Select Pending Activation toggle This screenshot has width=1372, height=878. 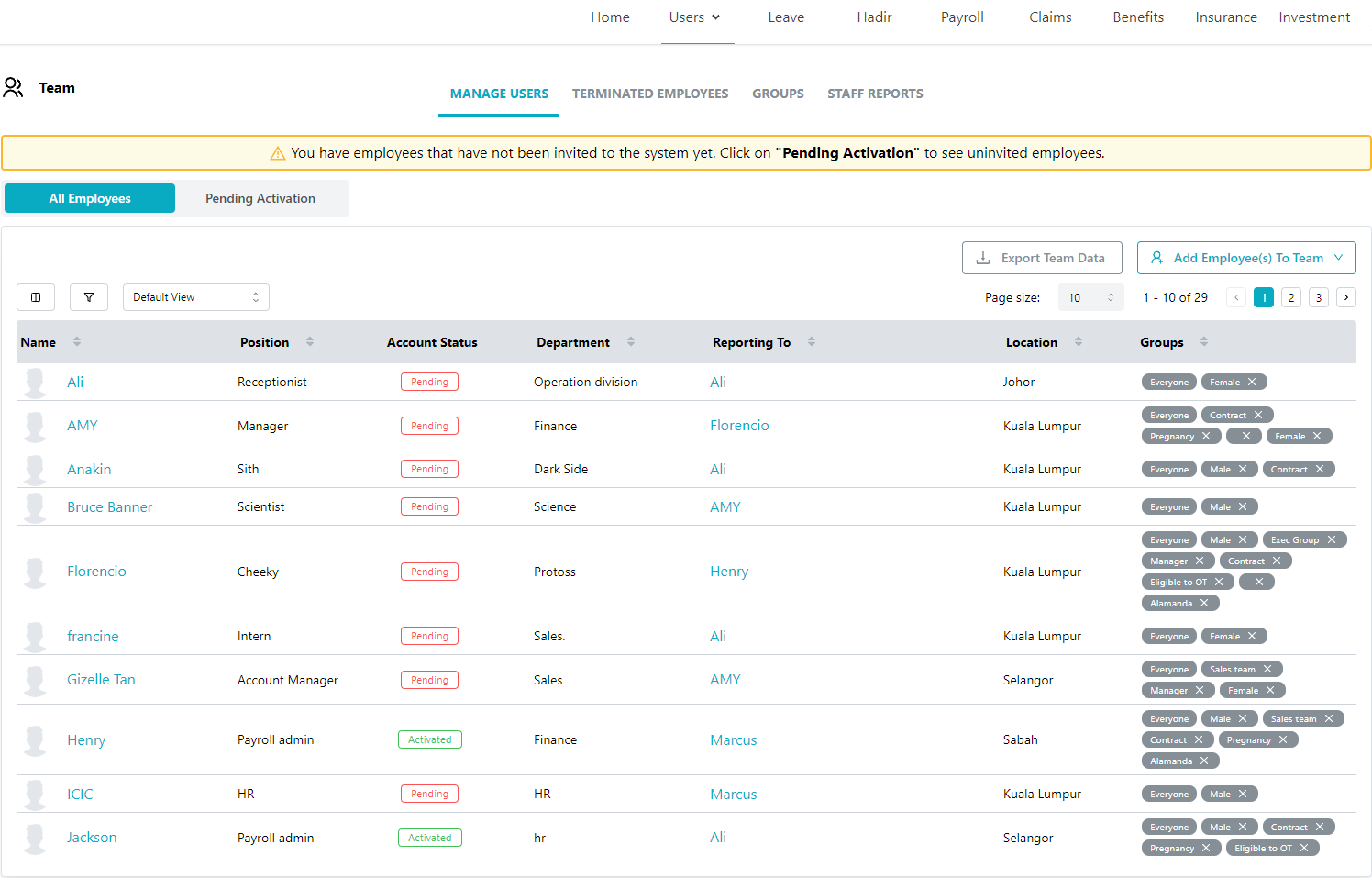coord(260,198)
